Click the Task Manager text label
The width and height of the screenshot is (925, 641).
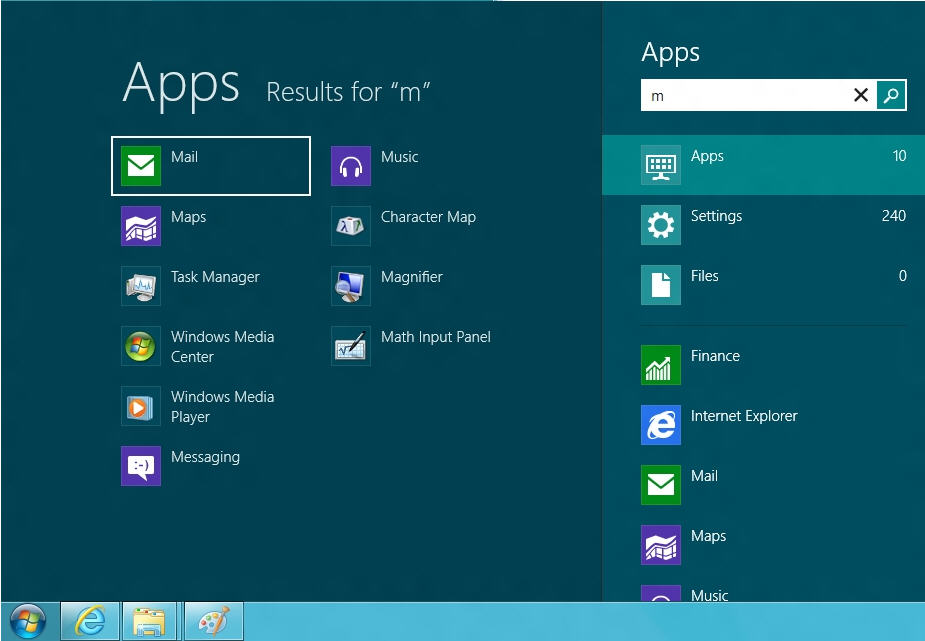click(215, 277)
